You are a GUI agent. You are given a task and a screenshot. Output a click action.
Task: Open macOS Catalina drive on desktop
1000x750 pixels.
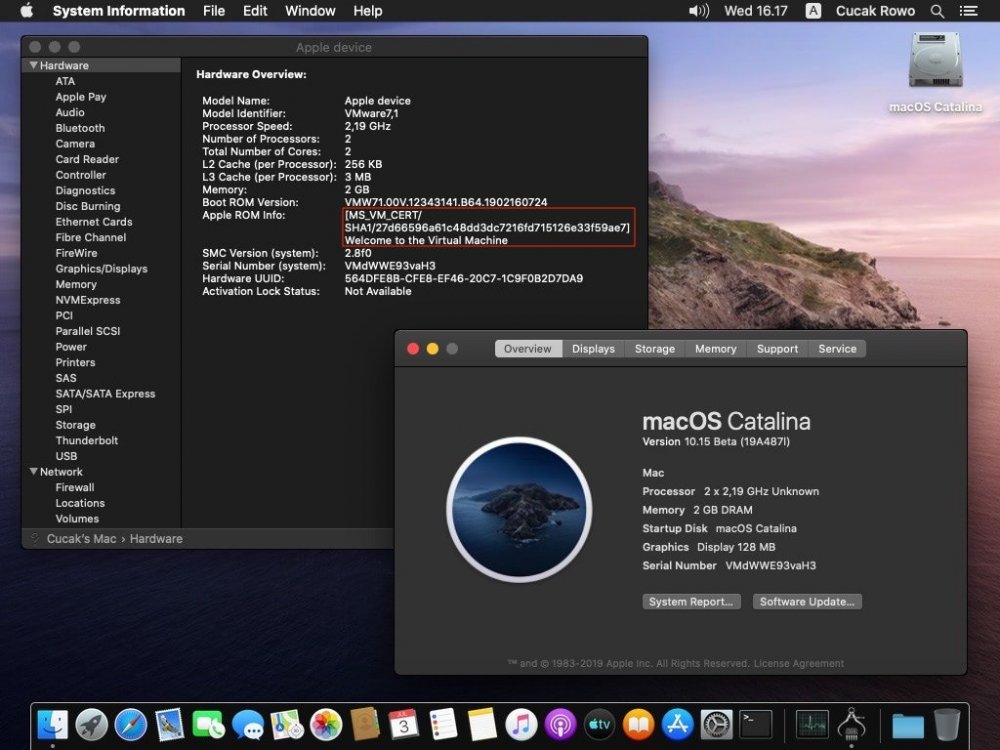point(936,71)
